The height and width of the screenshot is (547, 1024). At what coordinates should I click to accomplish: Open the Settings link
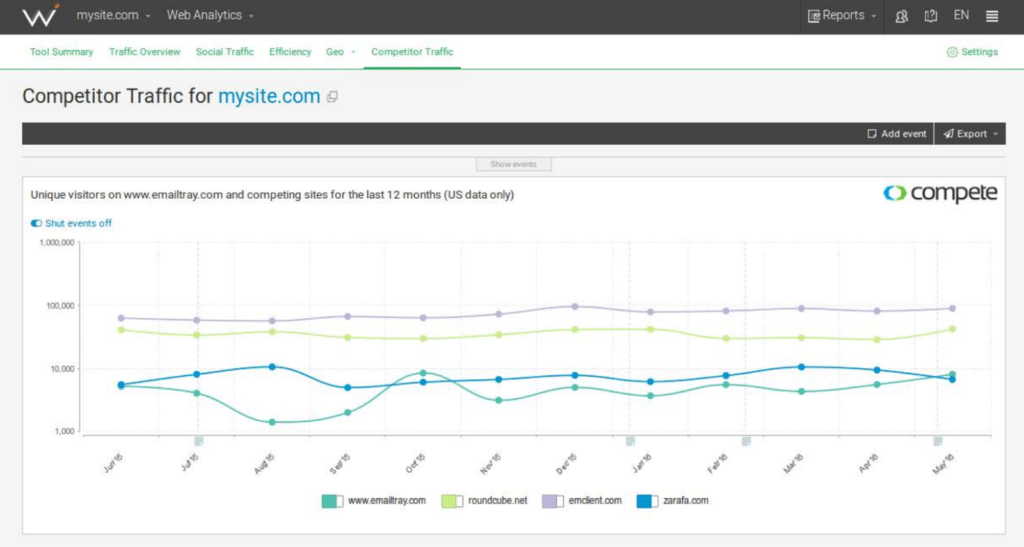pyautogui.click(x=979, y=52)
